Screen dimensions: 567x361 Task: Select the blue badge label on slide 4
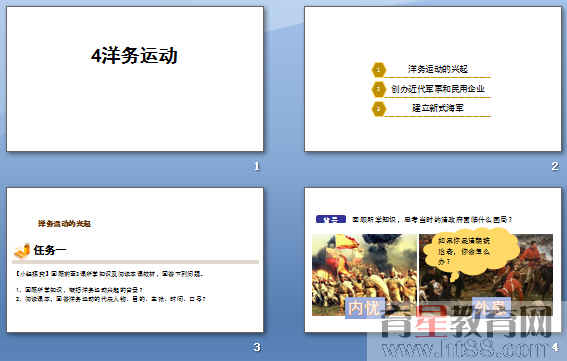pos(331,219)
